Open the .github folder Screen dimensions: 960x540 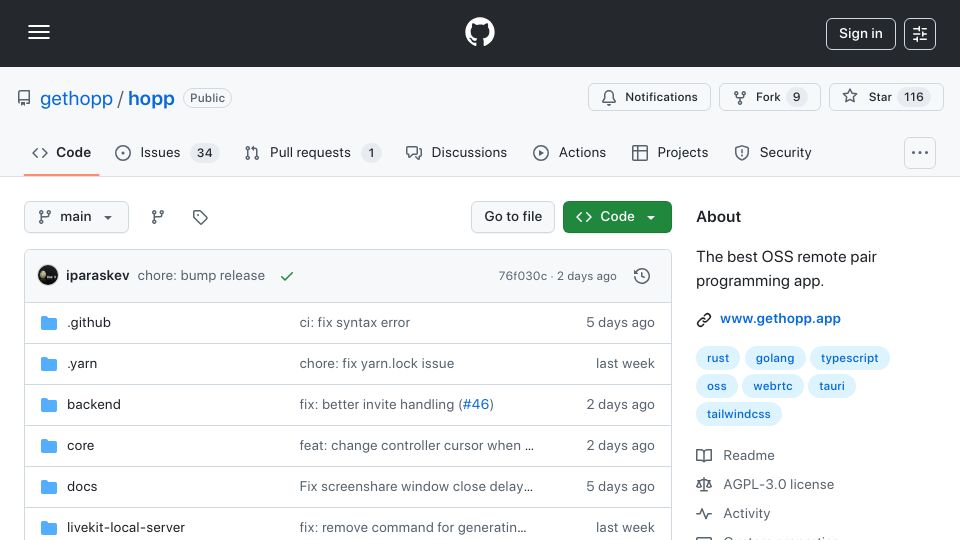point(89,323)
